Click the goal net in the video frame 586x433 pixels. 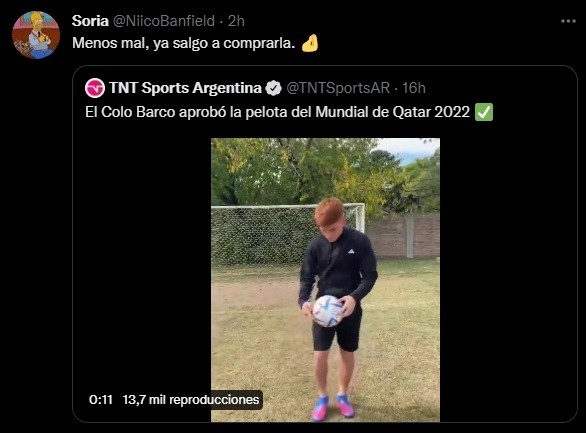click(x=263, y=235)
